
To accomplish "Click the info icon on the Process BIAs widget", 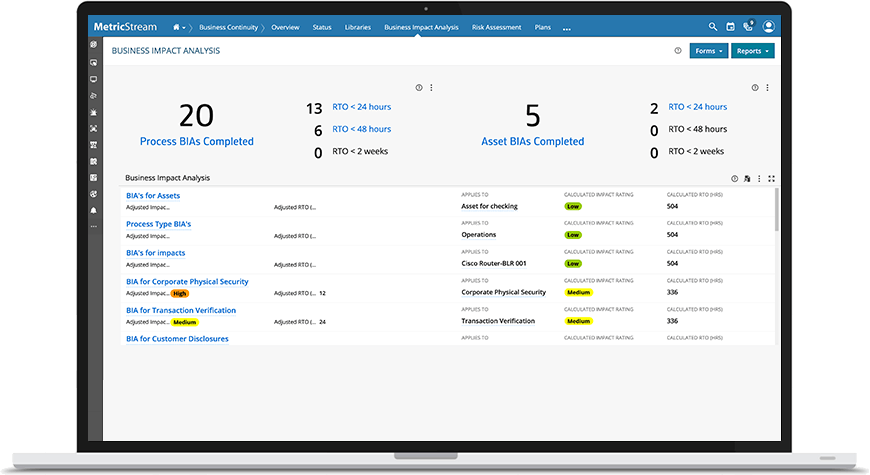I will pos(419,88).
